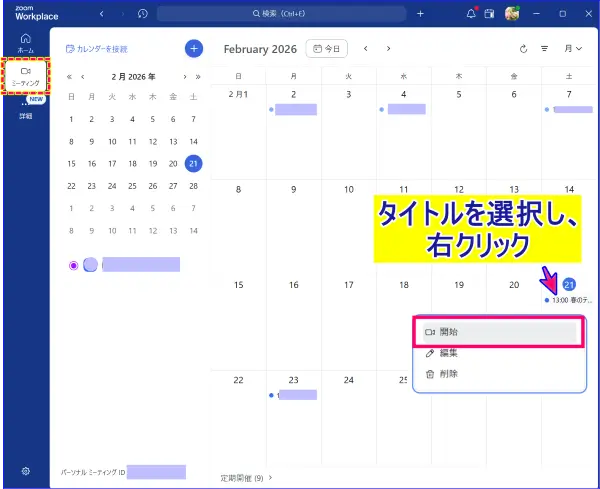This screenshot has height=489, width=600.
Task: Select day 21 in the mini calendar
Action: pos(193,164)
